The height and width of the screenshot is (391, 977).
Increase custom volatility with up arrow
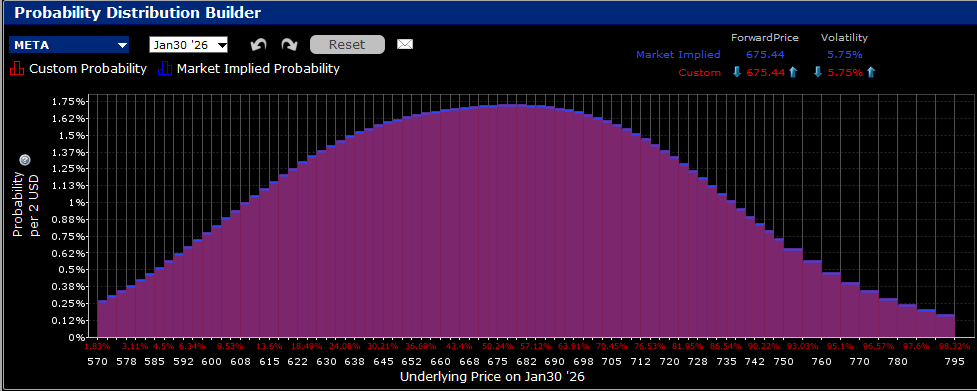pos(871,72)
